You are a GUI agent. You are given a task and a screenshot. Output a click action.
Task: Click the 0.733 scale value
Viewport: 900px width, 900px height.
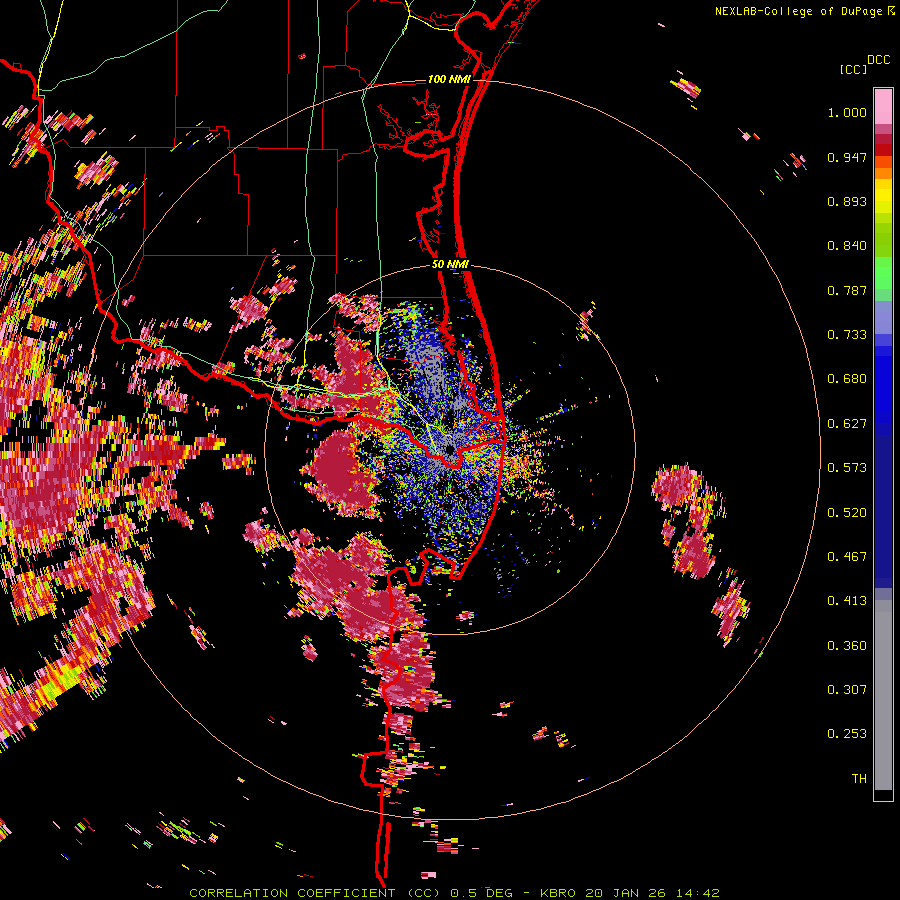(847, 335)
